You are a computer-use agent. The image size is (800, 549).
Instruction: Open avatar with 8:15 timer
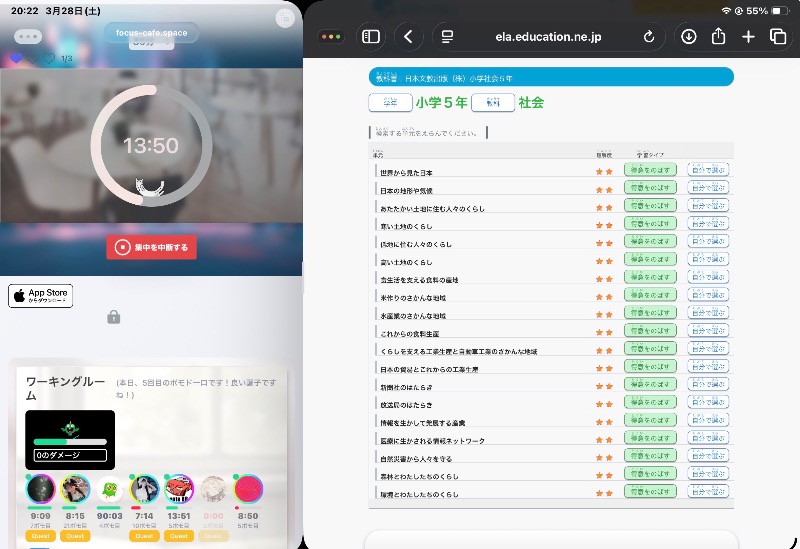tap(75, 489)
